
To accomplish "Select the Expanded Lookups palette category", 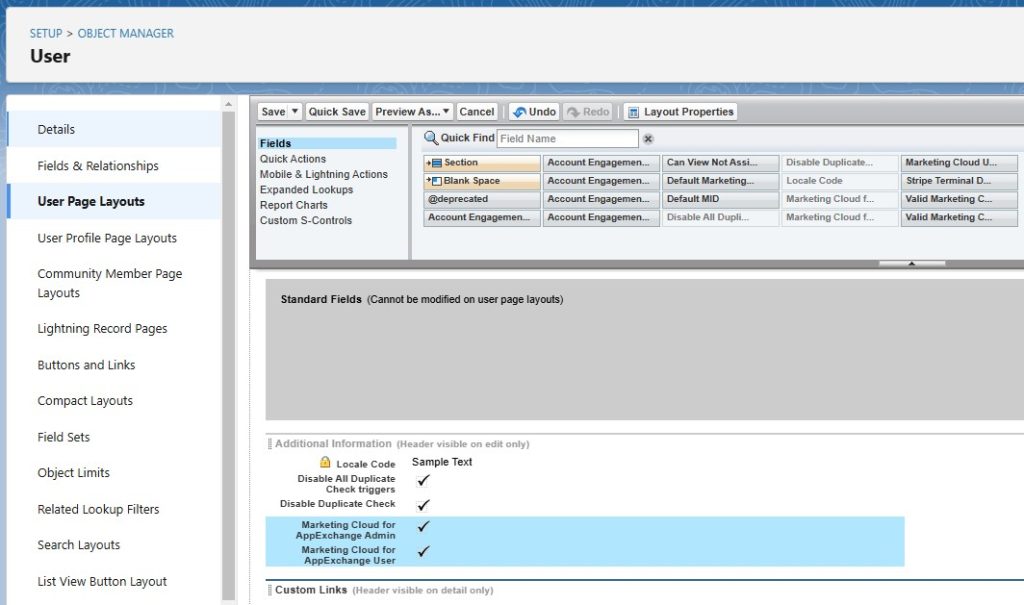I will pos(306,189).
